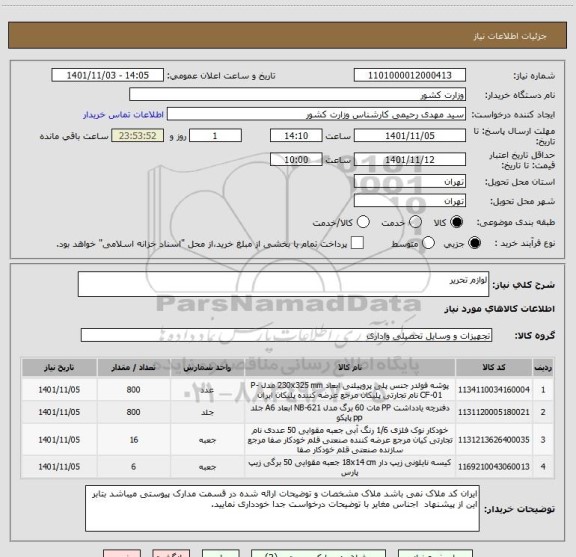
Task: Select product code 1131120005180021
Action: tap(494, 412)
